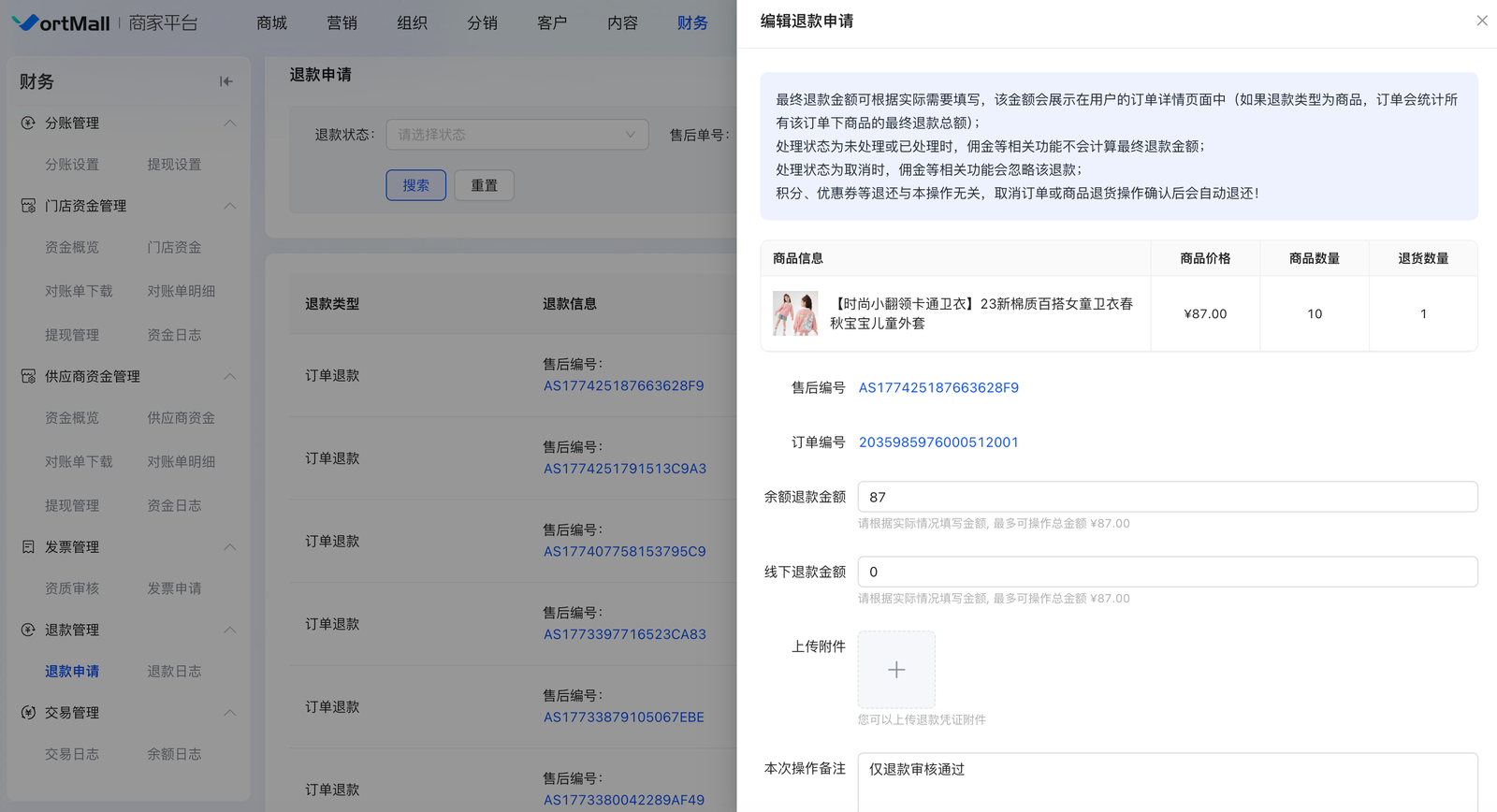Click the 重置 button

point(484,185)
